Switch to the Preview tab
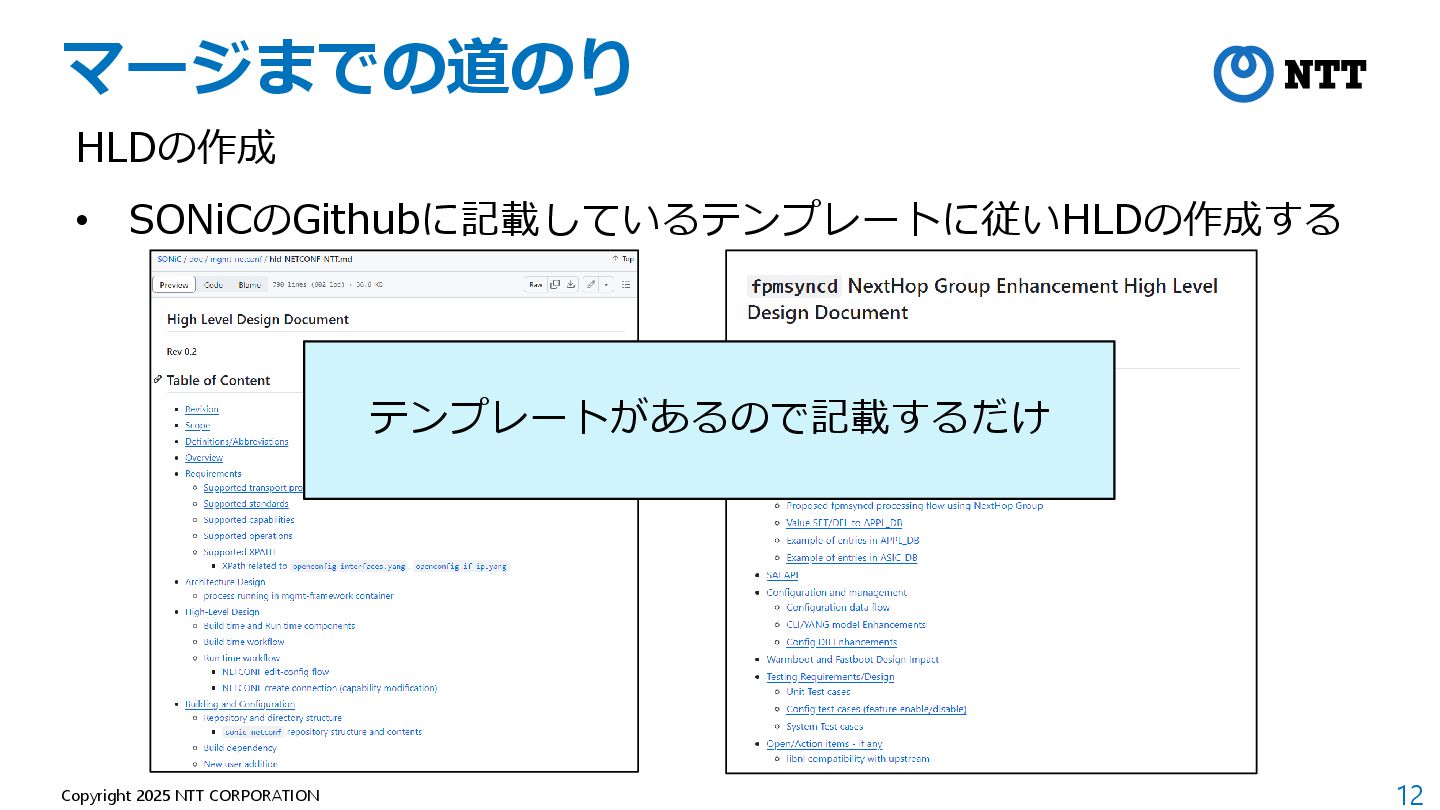Screen dimensions: 1440x810 click(x=174, y=284)
